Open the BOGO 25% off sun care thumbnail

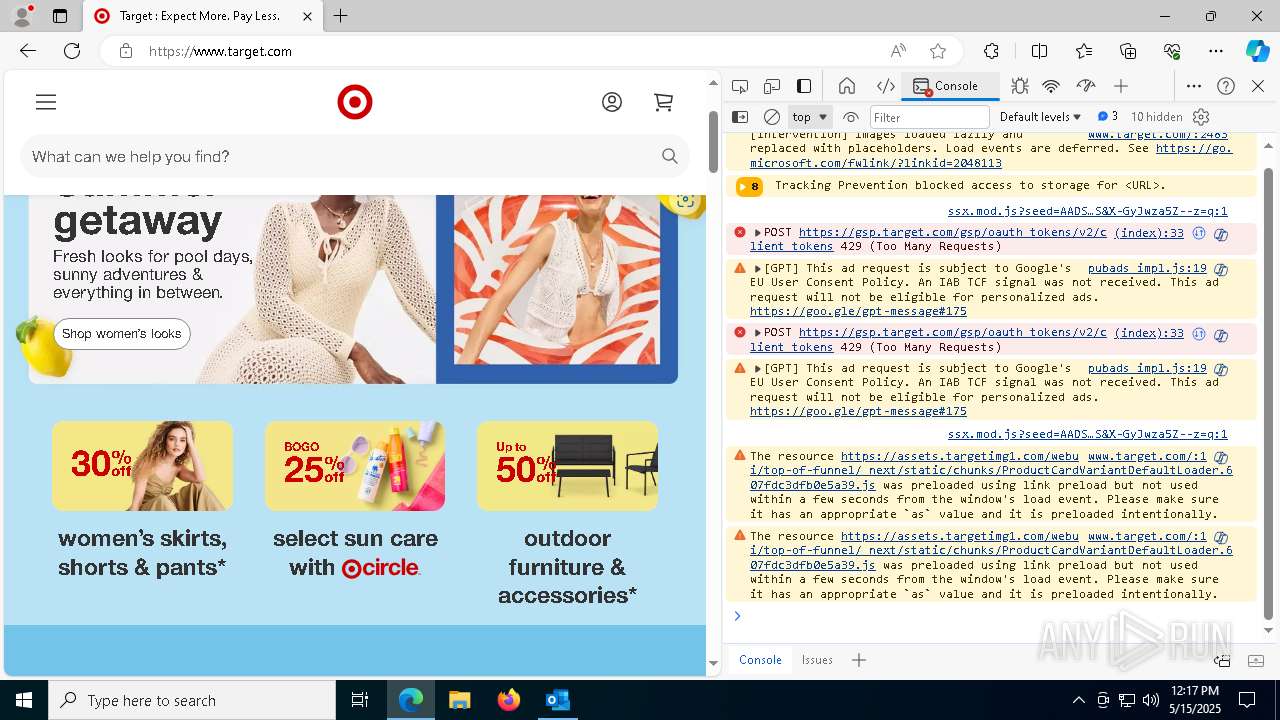pyautogui.click(x=355, y=465)
